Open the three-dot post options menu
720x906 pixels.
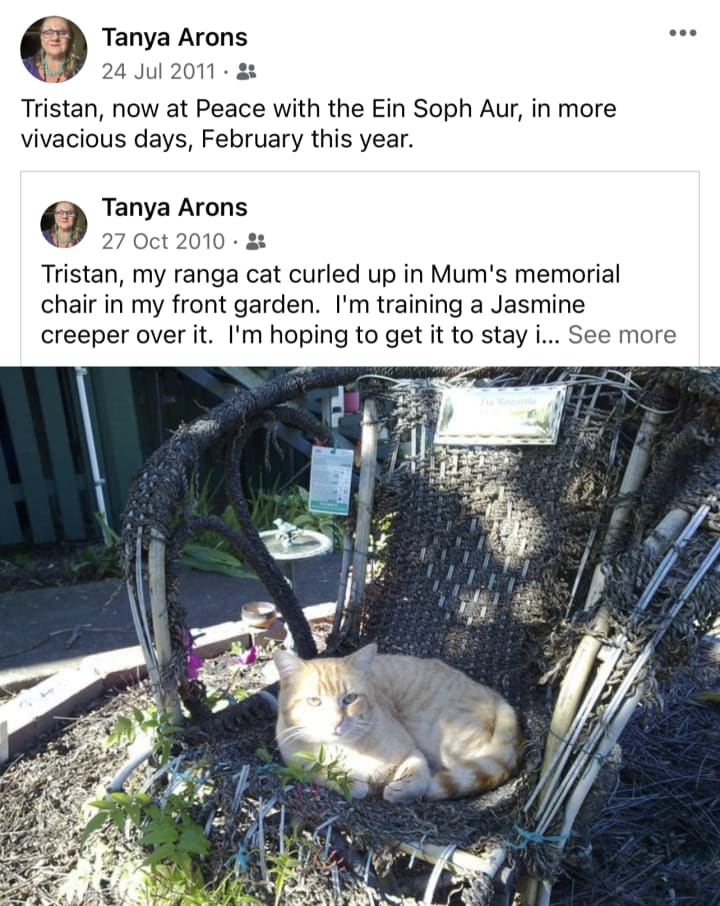[x=682, y=33]
